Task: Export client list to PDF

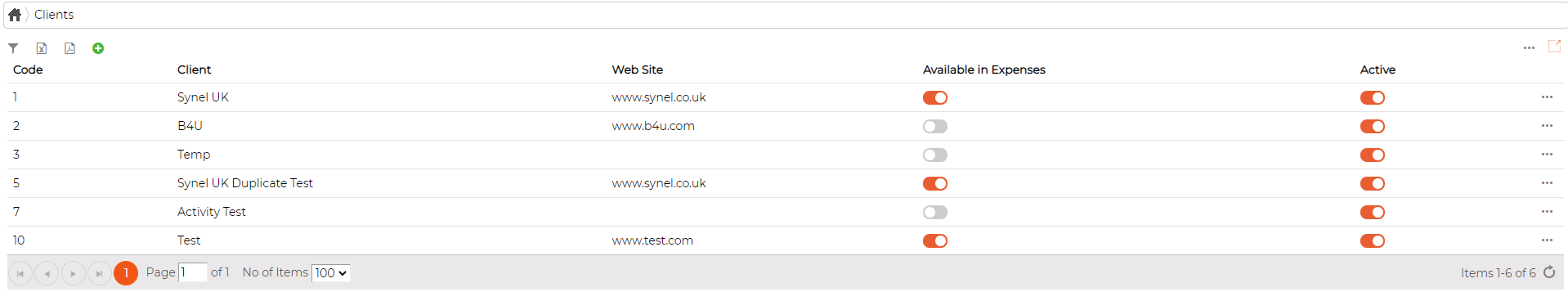Action: [x=69, y=48]
